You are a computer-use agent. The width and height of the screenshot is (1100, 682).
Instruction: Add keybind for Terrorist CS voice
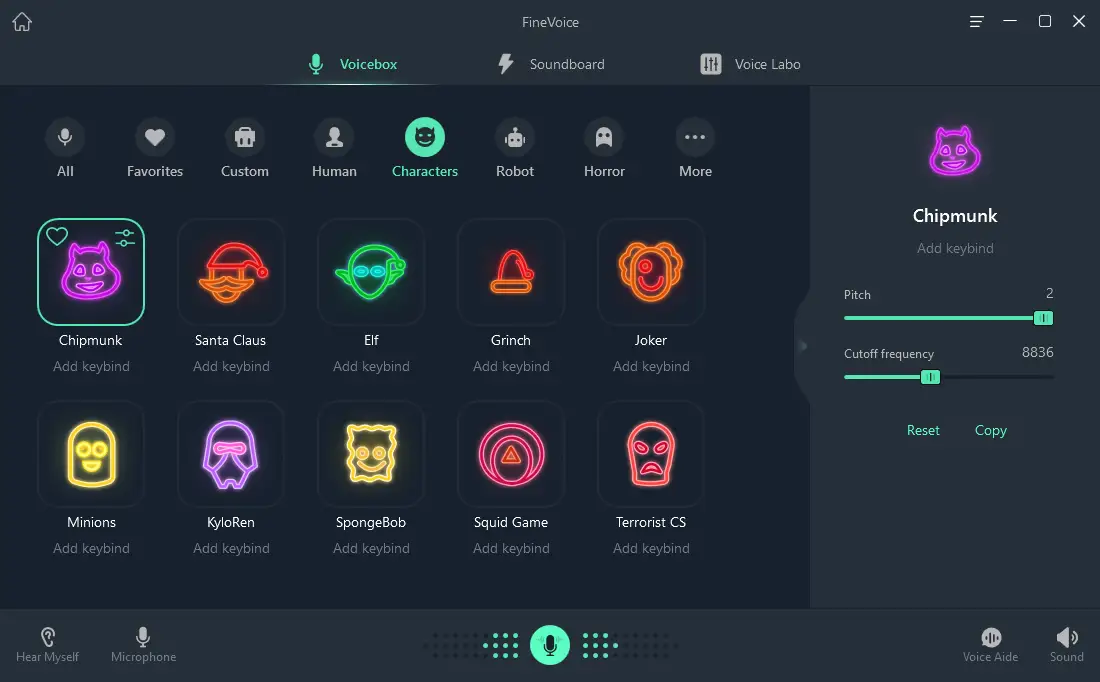[x=651, y=548]
